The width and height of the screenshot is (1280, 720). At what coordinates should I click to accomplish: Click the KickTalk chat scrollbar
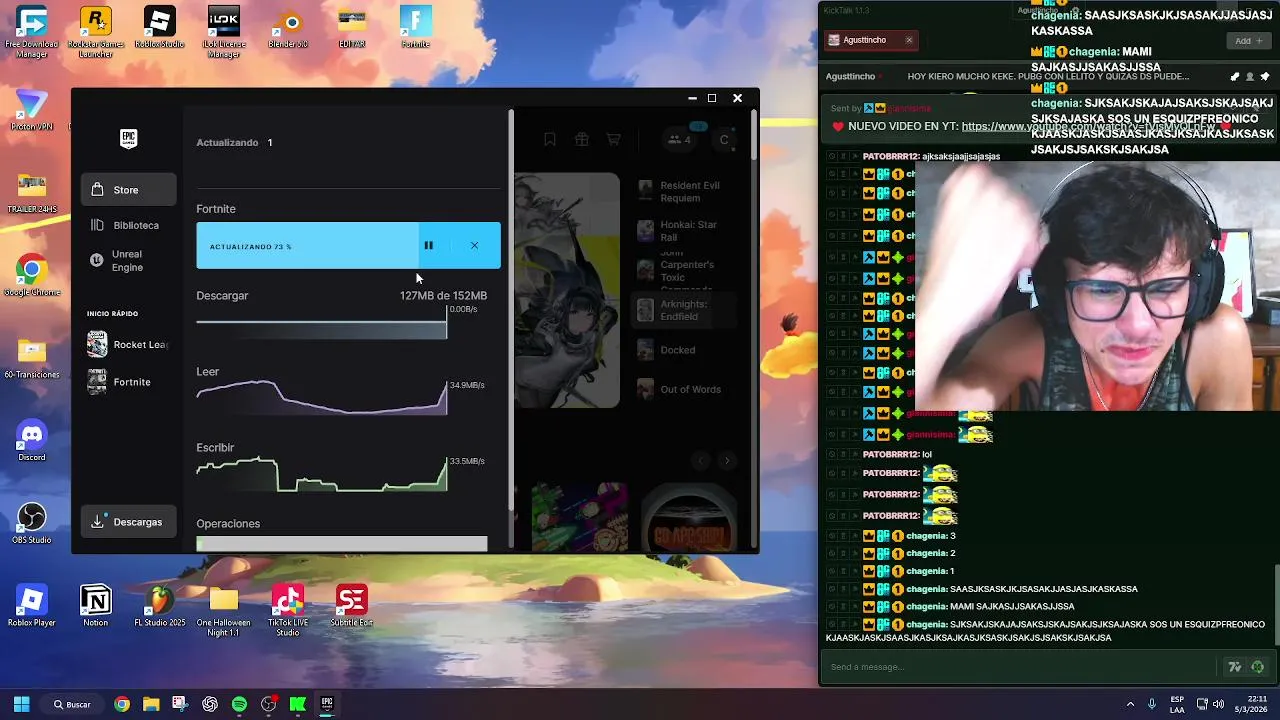coord(1276,605)
